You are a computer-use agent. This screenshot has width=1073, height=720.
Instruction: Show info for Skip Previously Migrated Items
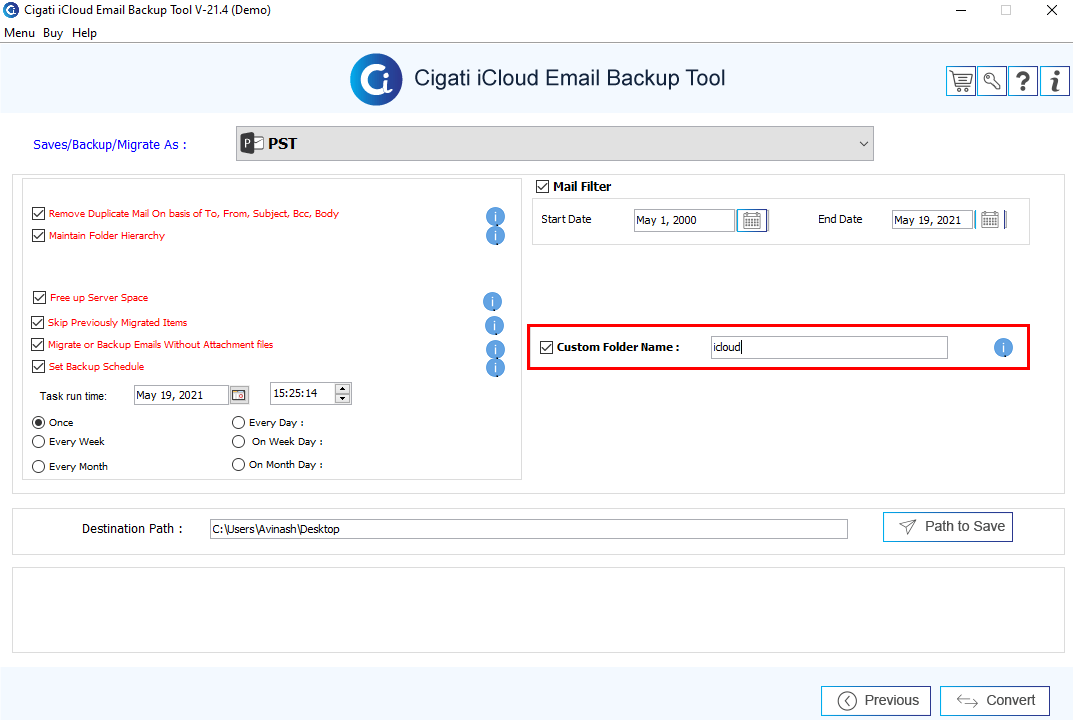click(x=494, y=325)
